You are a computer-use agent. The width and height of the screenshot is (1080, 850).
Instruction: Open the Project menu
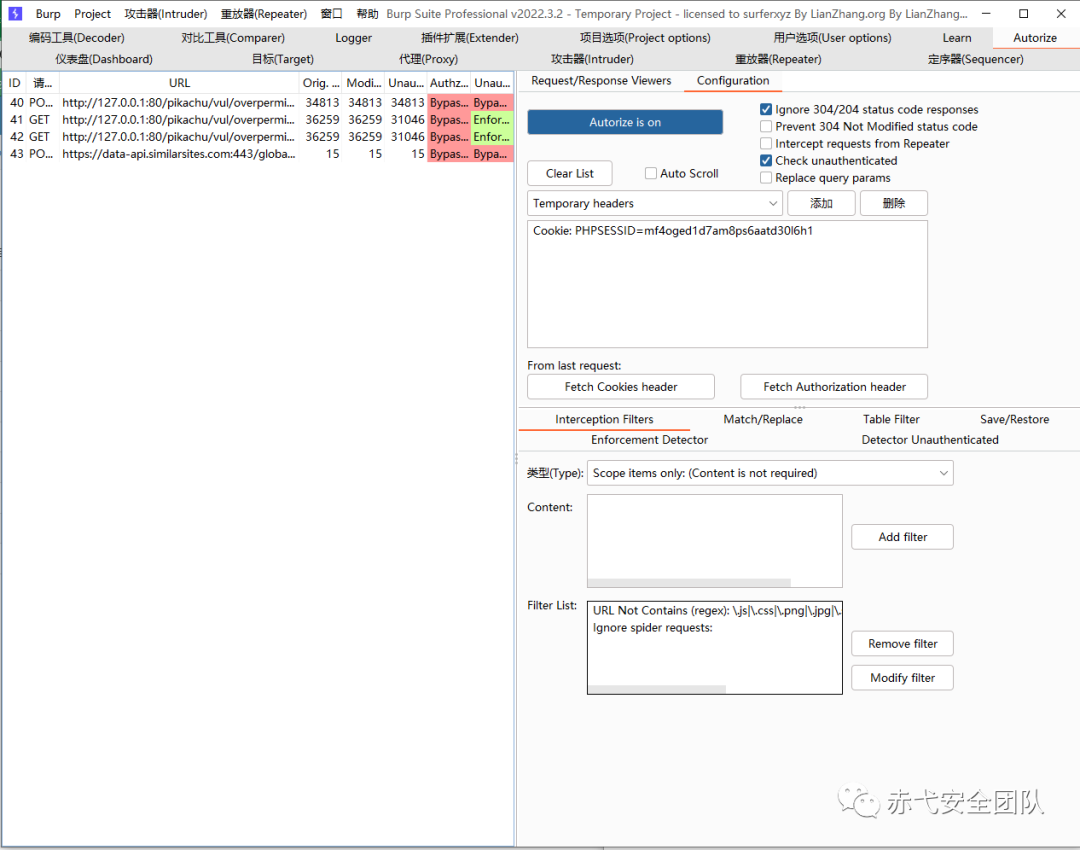coord(92,14)
